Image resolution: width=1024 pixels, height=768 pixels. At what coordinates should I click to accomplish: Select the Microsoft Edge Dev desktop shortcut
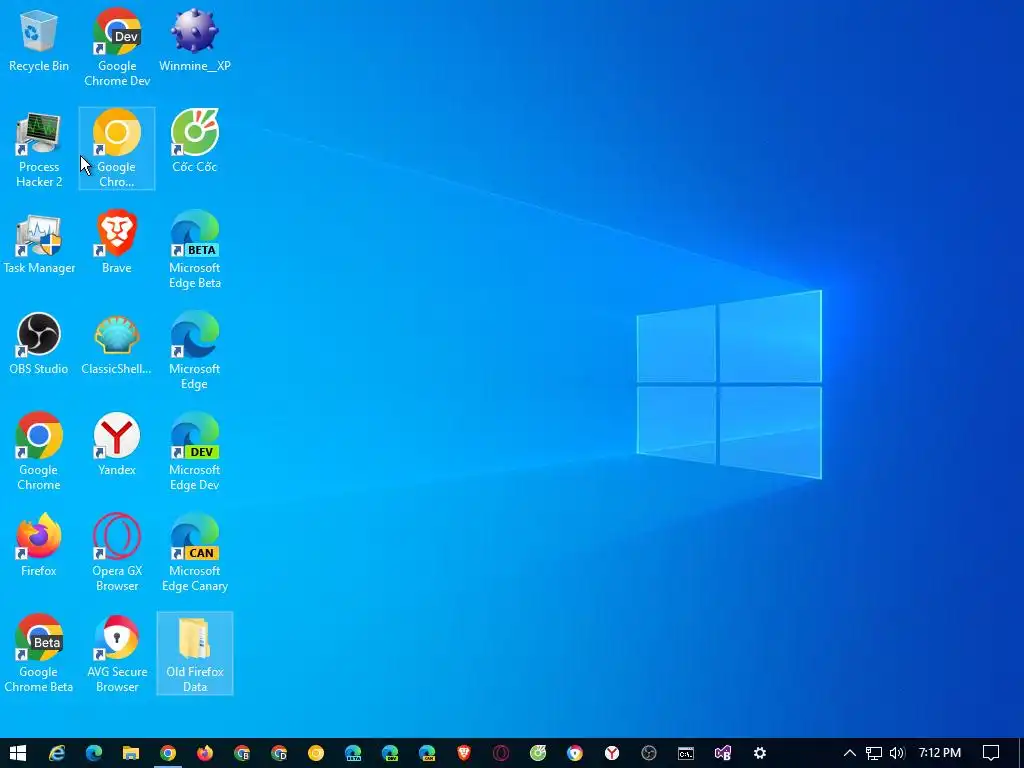(x=195, y=452)
